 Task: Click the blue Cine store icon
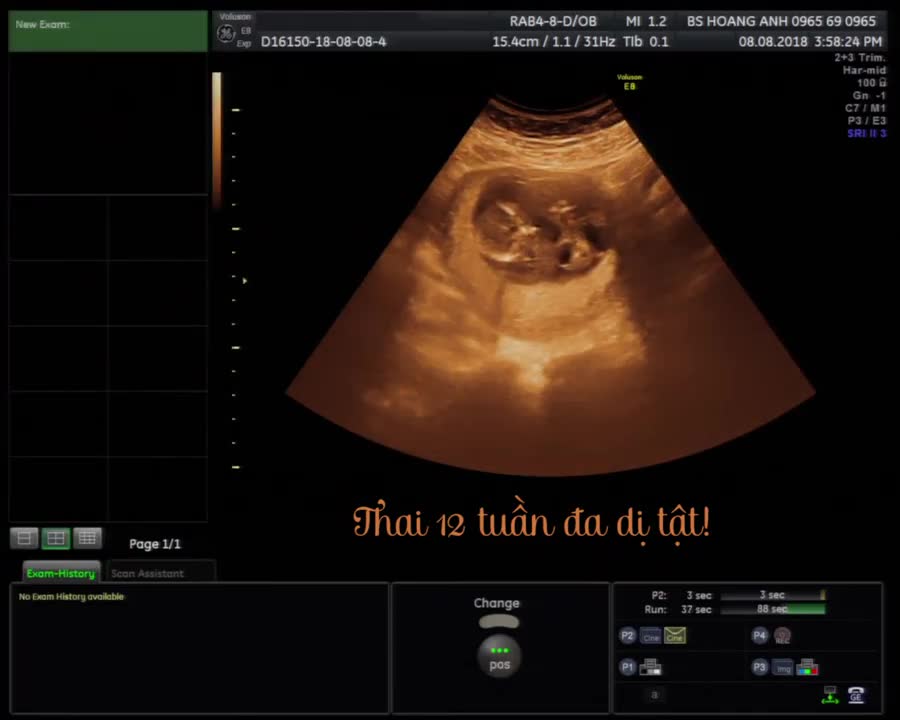point(650,636)
